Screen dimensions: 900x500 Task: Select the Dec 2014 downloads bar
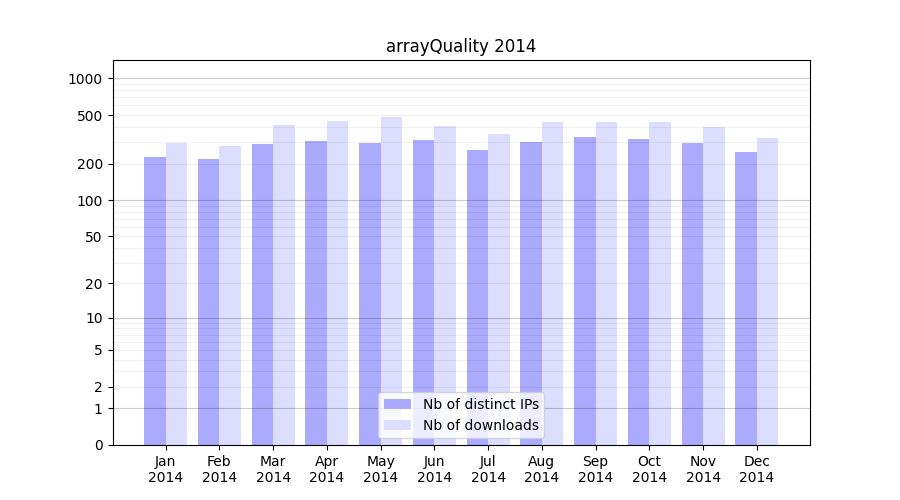pyautogui.click(x=767, y=291)
